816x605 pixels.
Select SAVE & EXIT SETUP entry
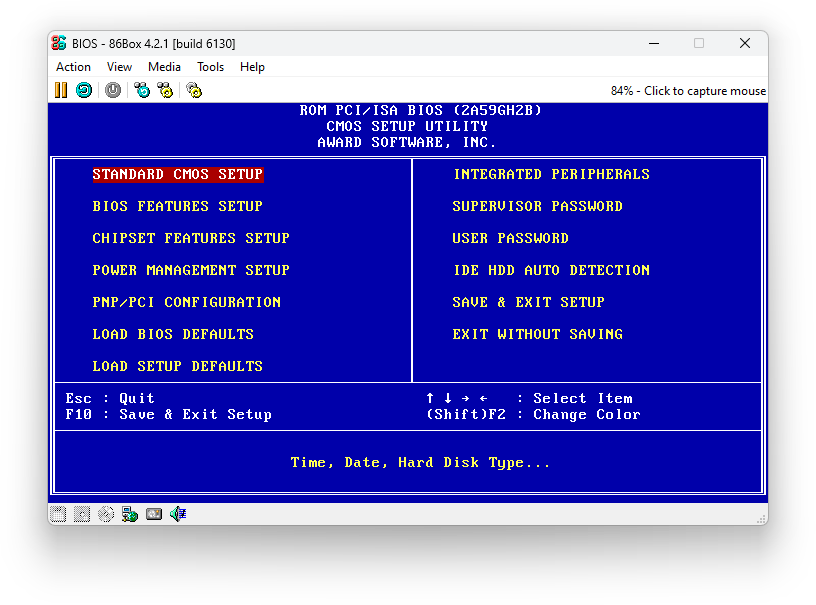point(528,302)
